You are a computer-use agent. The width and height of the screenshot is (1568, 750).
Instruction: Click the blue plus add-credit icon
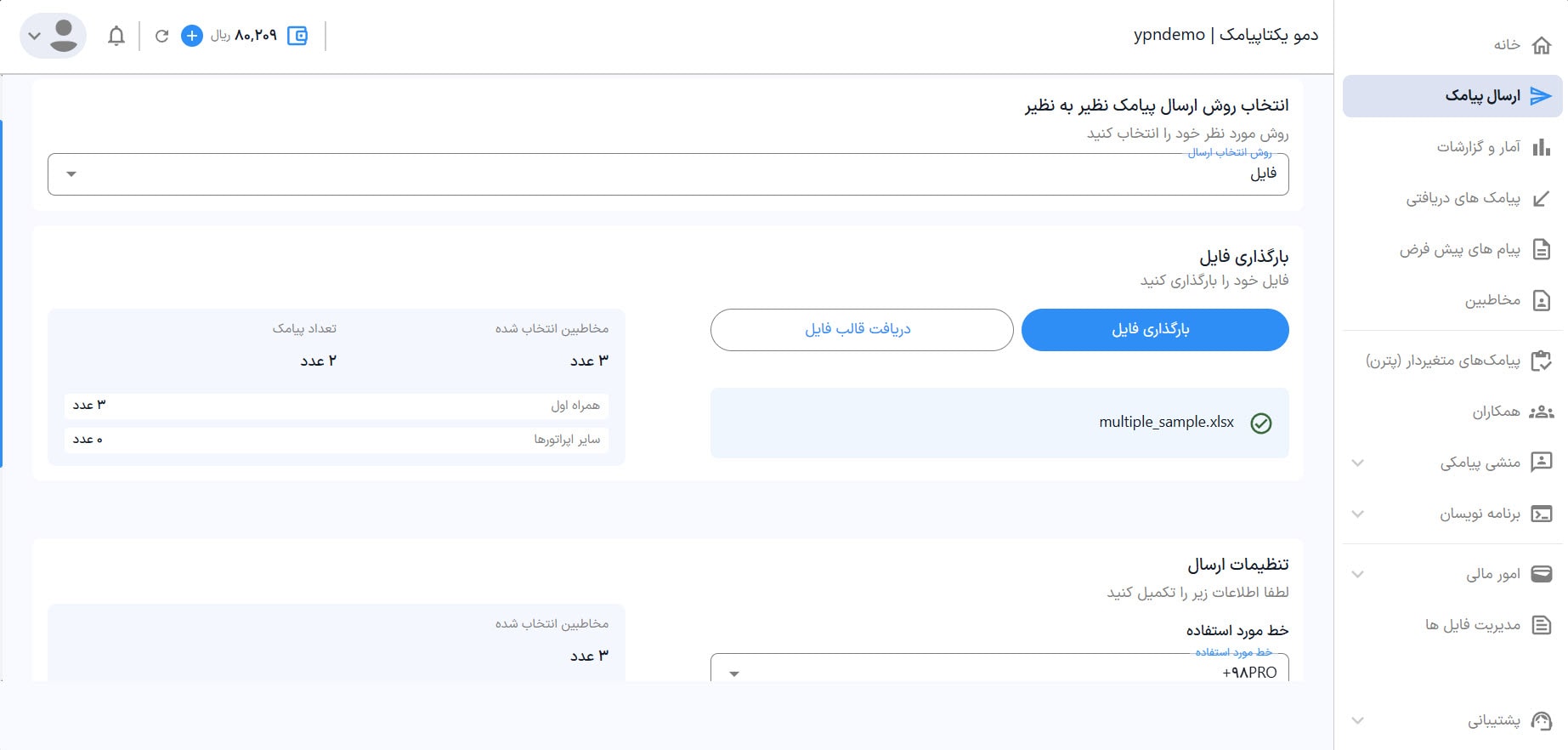tap(192, 36)
